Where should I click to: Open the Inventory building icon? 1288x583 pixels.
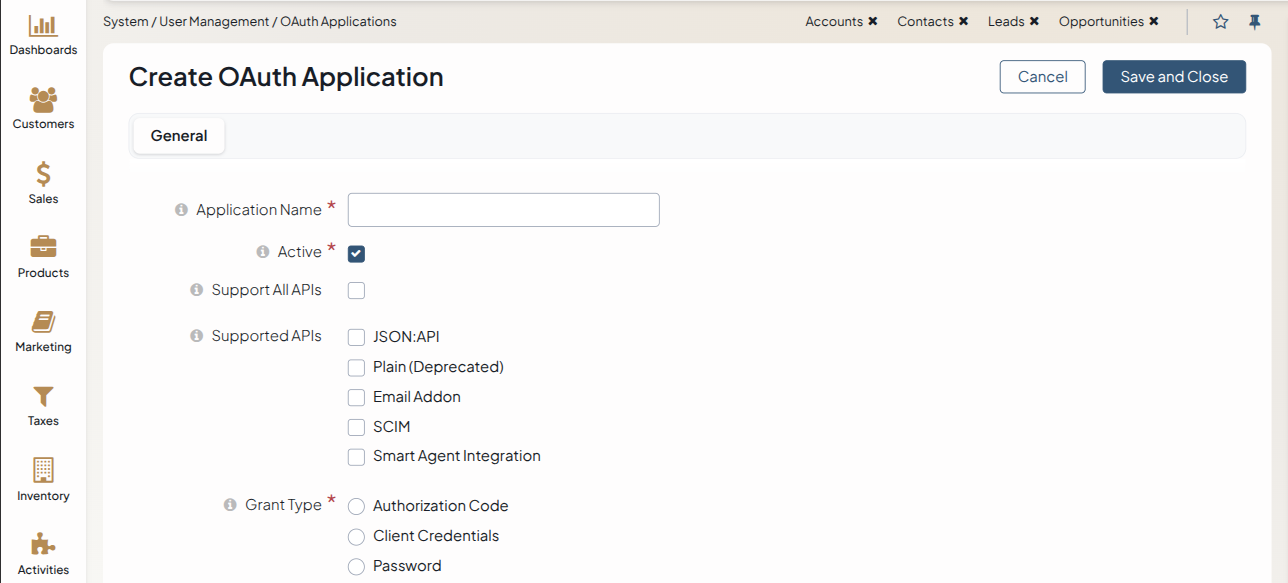click(43, 471)
